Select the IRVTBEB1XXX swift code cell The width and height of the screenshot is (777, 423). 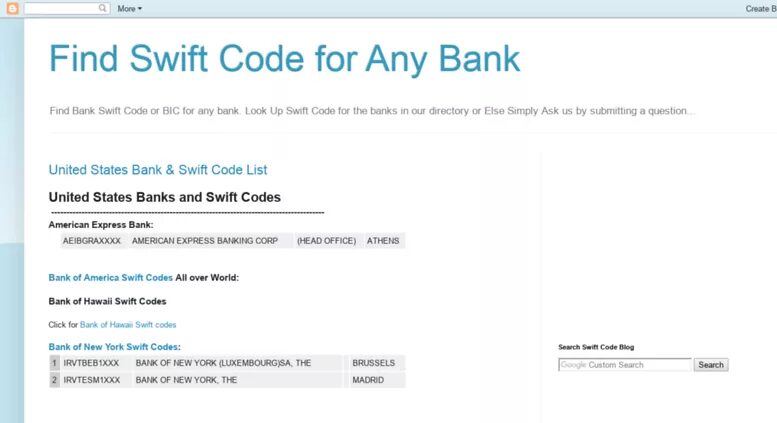[x=91, y=363]
